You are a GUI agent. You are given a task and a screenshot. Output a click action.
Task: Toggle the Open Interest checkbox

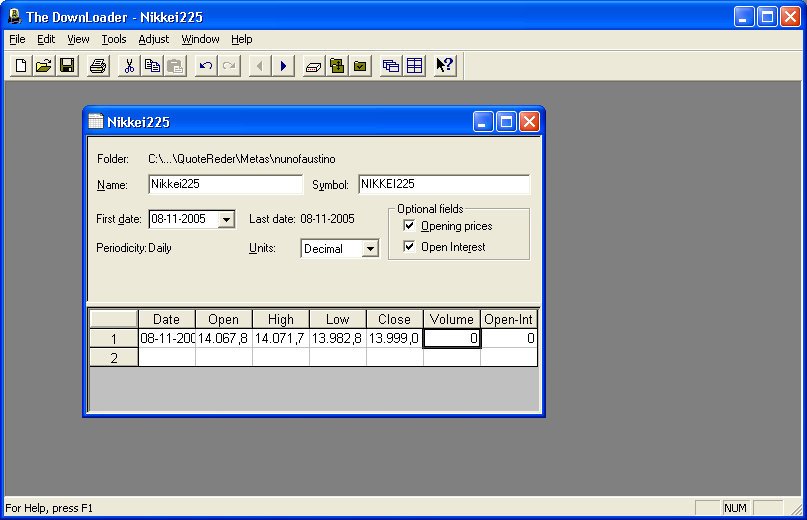pyautogui.click(x=409, y=247)
